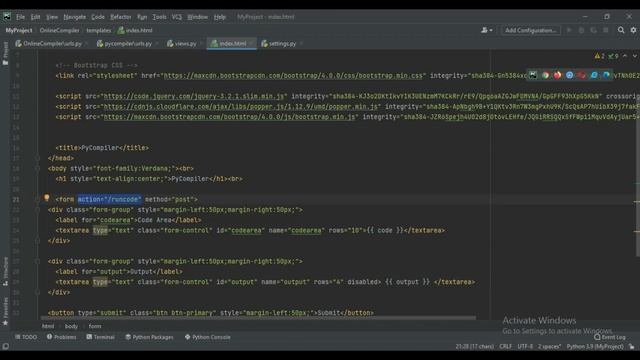Viewport: 640px width, 360px height.
Task: Open the TODO tool window
Action: pyautogui.click(x=26, y=337)
